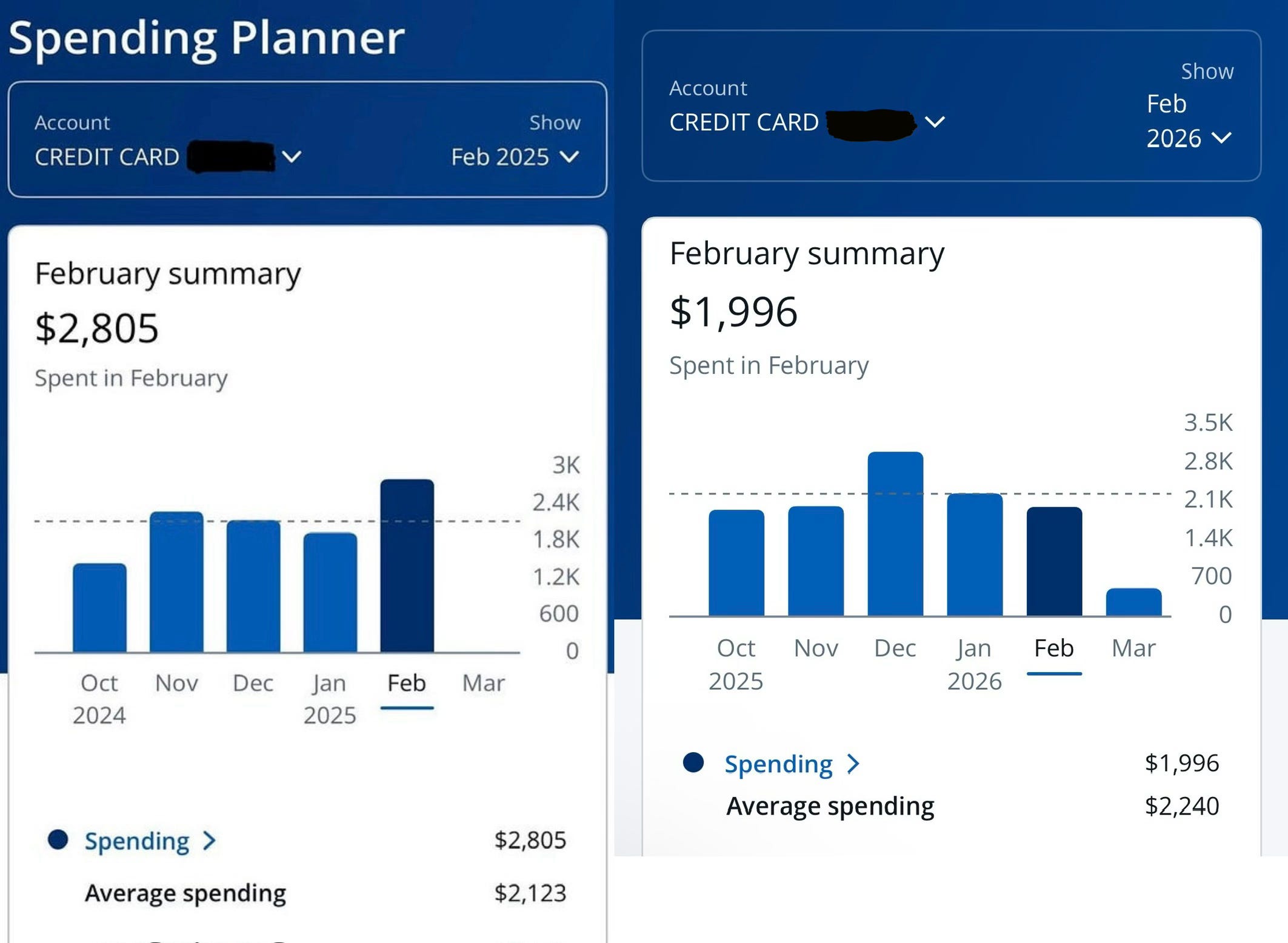This screenshot has height=943, width=1288.
Task: Open Spending link showing $2,805
Action: click(137, 841)
